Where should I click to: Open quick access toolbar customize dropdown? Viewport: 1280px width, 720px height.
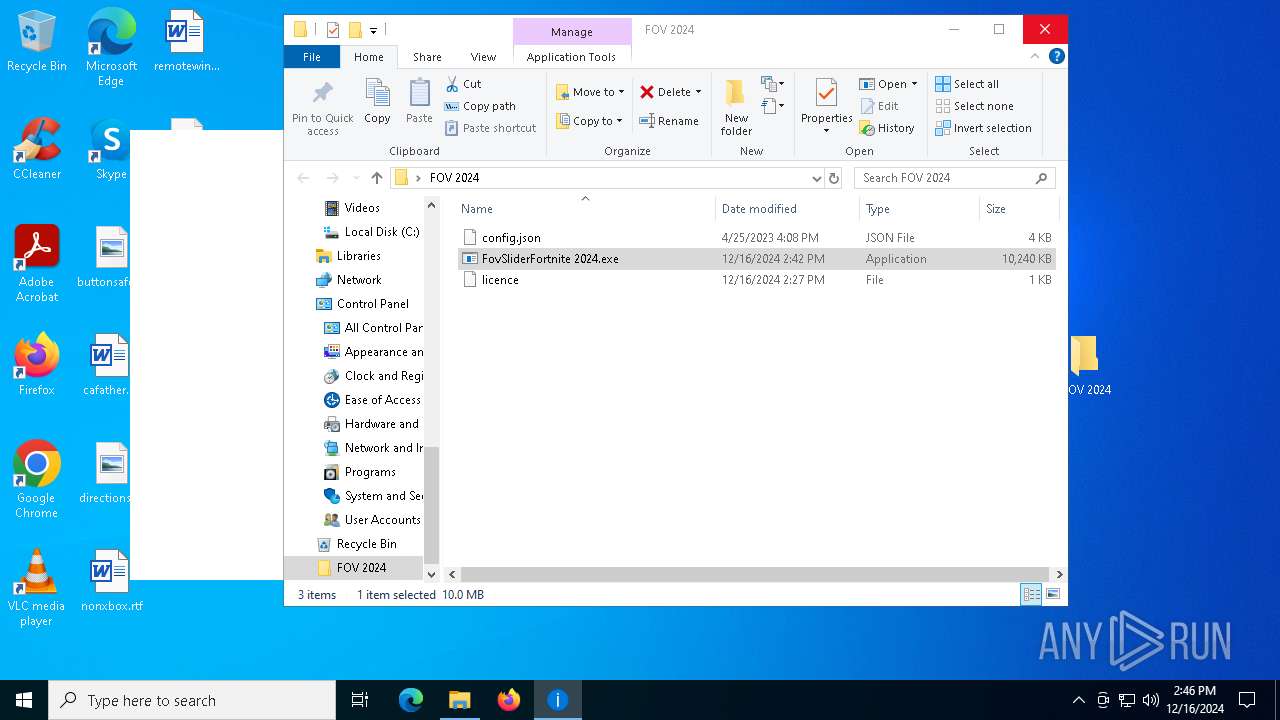coord(373,31)
